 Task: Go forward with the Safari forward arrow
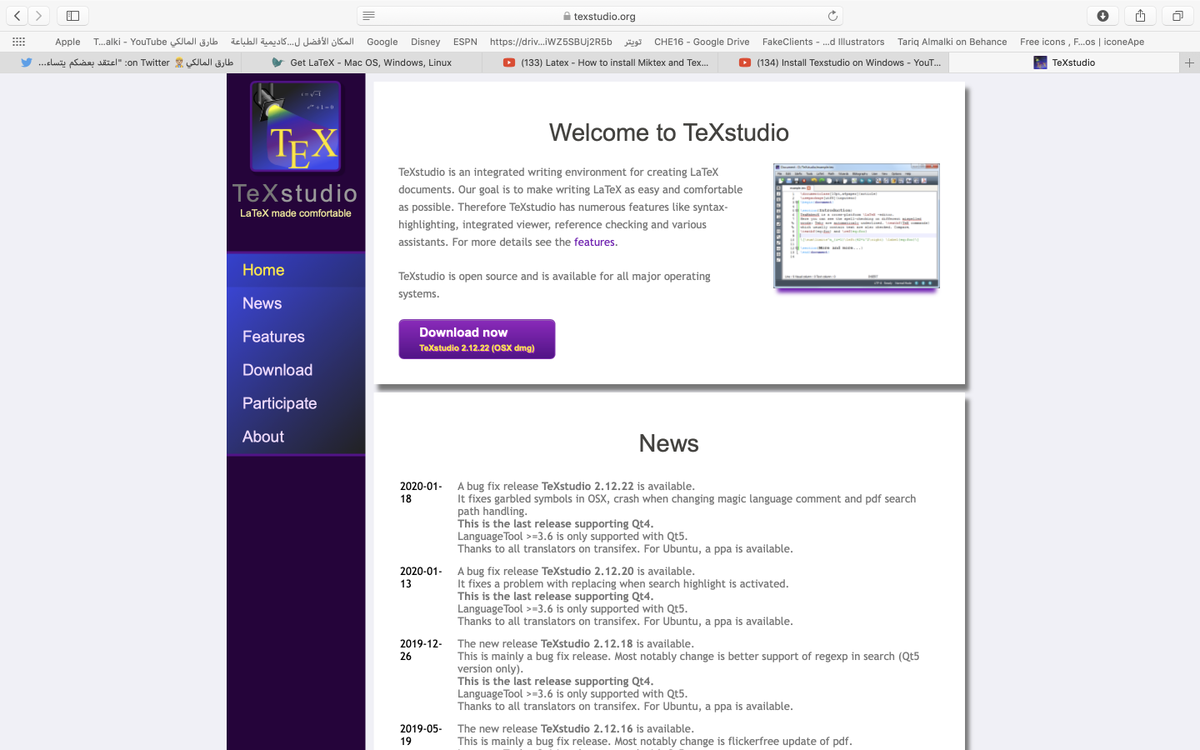pos(39,15)
